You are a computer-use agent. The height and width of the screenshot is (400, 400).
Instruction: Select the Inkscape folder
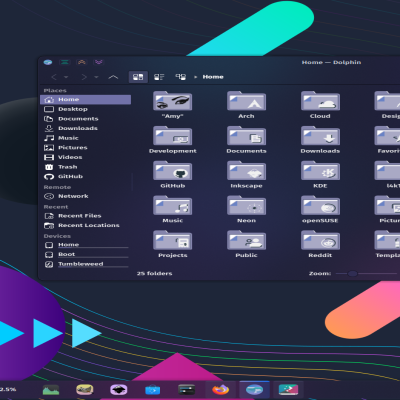[246, 174]
